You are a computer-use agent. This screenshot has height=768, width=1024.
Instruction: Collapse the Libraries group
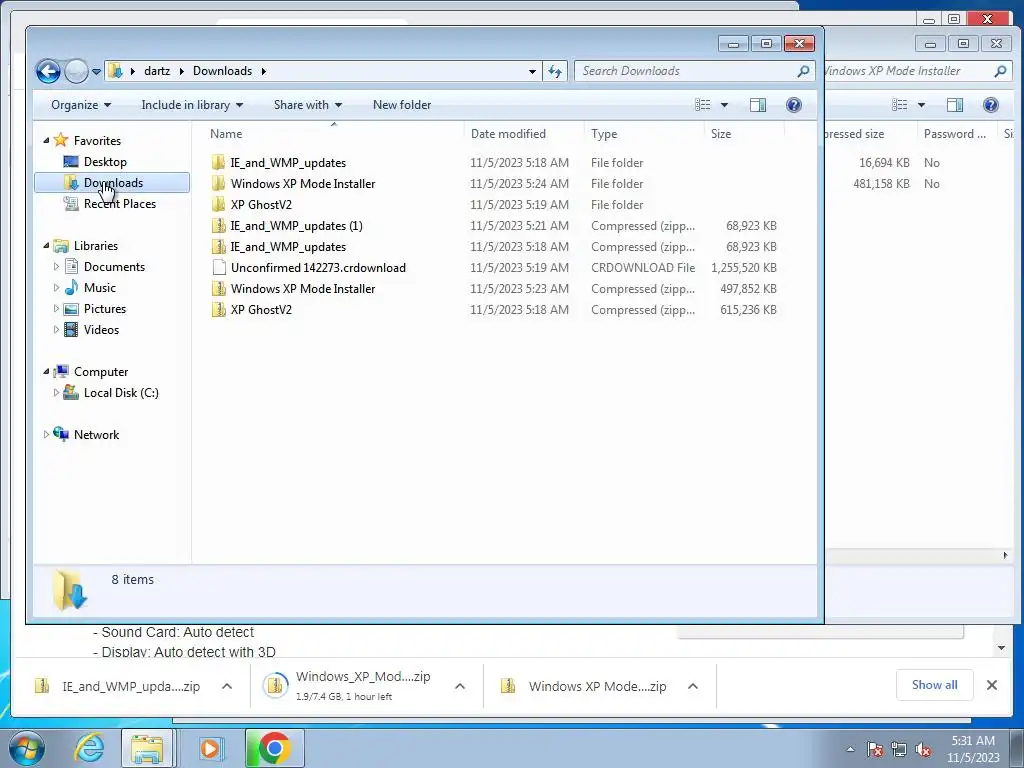(46, 246)
